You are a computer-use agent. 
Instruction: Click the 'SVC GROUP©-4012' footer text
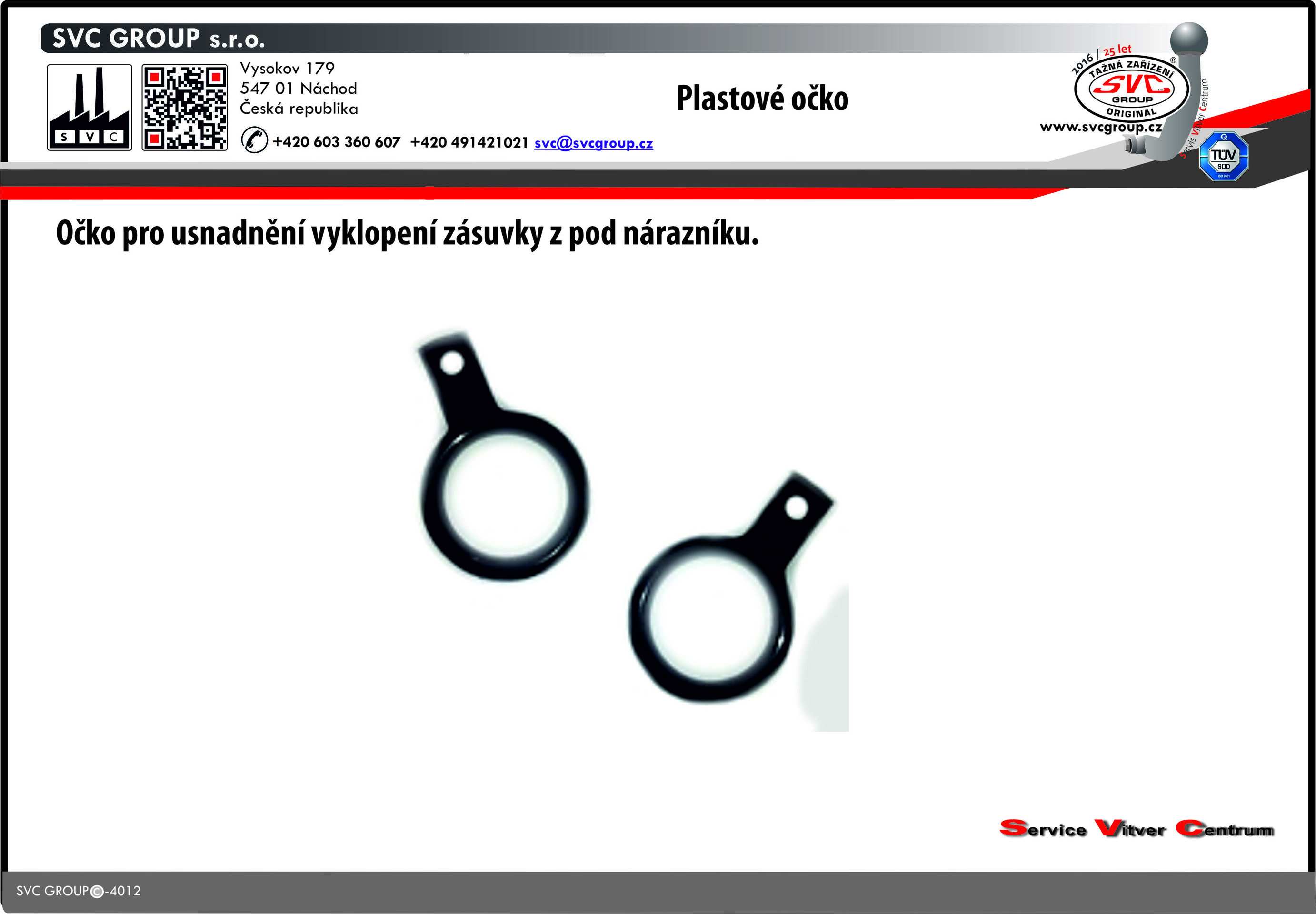(79, 891)
